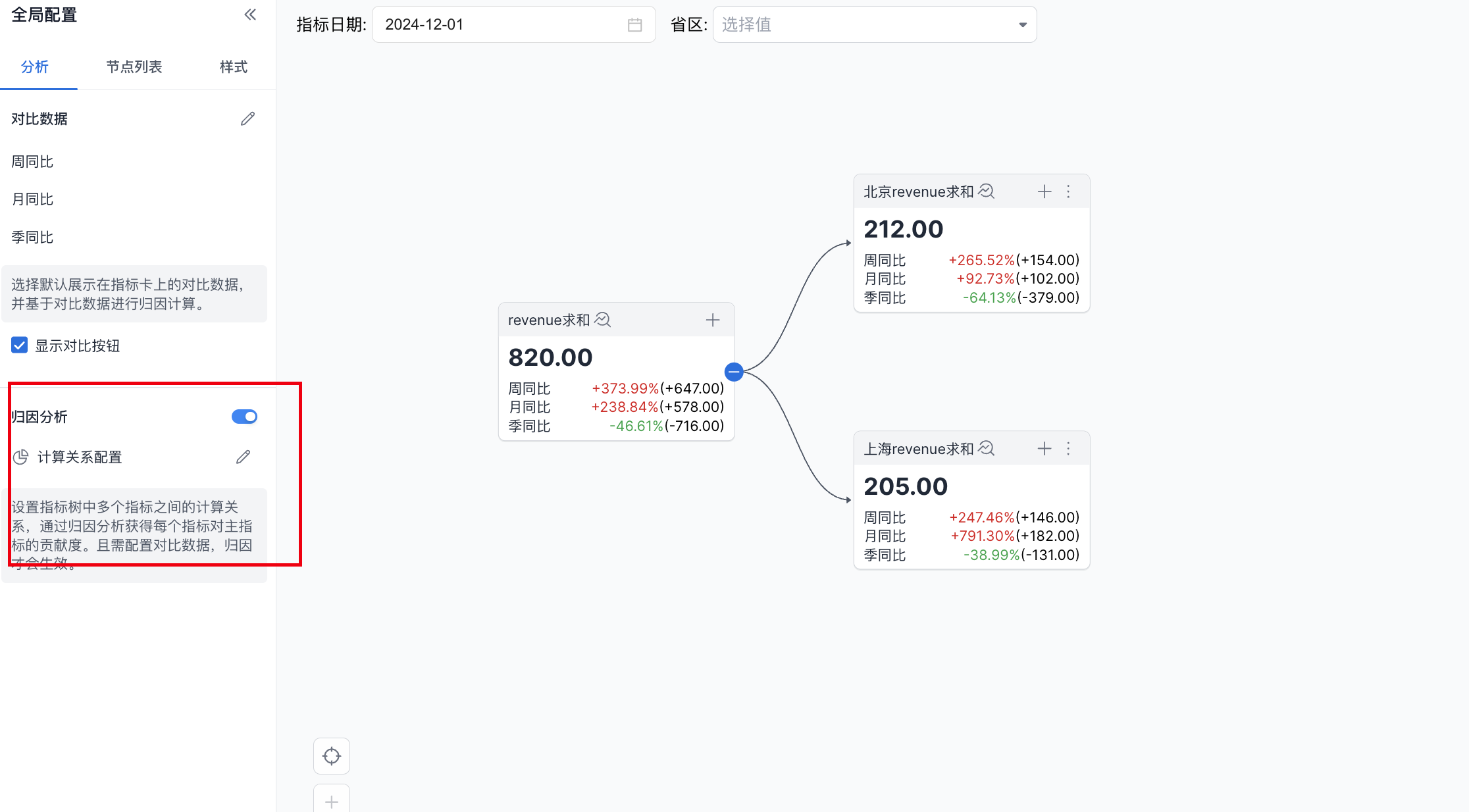Click zoom in plus button on canvas

coord(332,801)
